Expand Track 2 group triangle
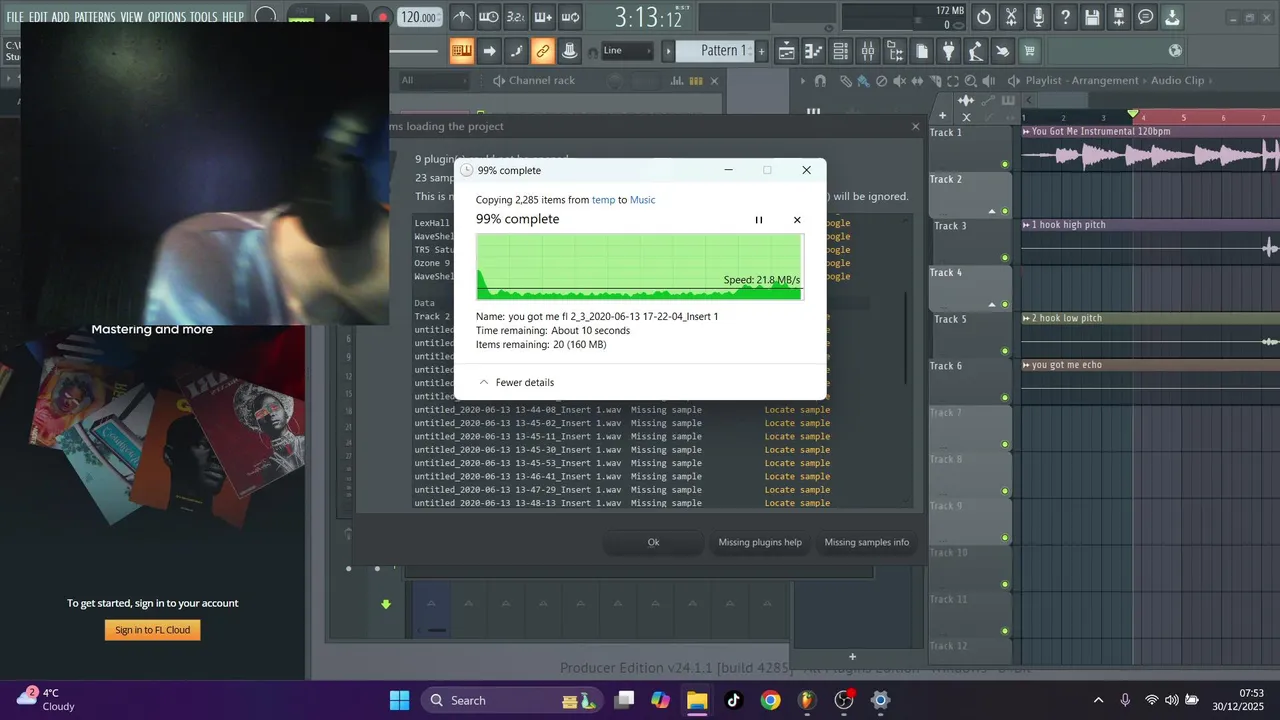This screenshot has width=1280, height=720. [992, 211]
